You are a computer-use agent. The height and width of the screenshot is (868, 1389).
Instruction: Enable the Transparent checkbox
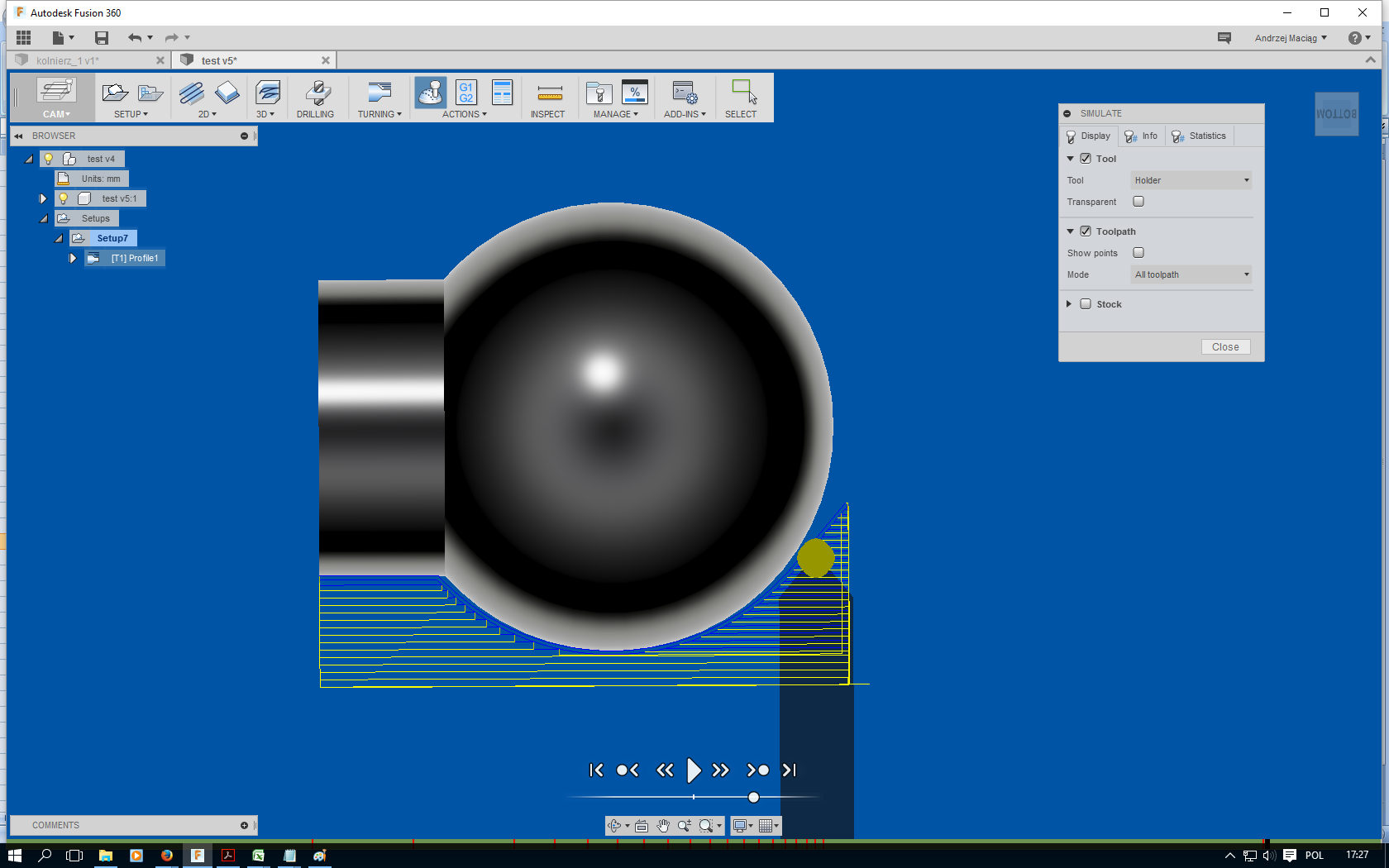click(1138, 202)
